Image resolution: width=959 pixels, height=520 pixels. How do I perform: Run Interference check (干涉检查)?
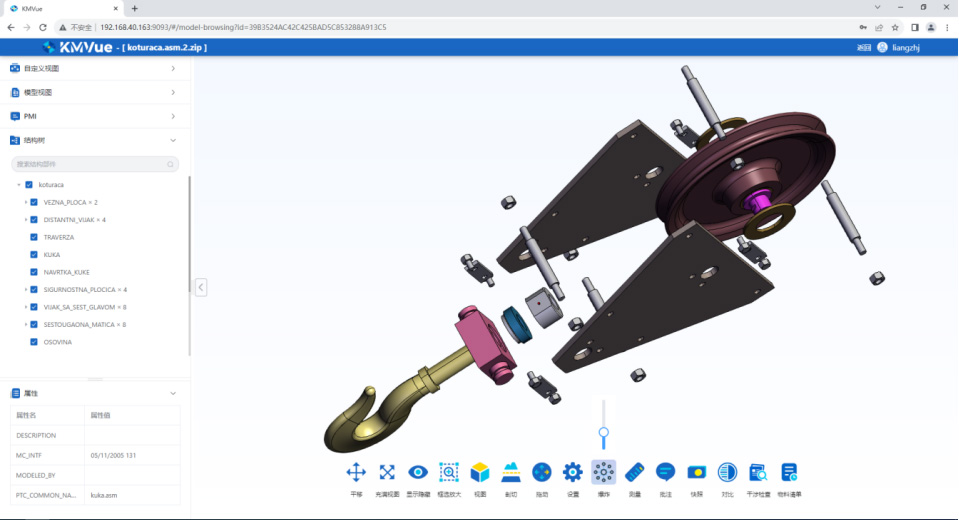tap(758, 472)
